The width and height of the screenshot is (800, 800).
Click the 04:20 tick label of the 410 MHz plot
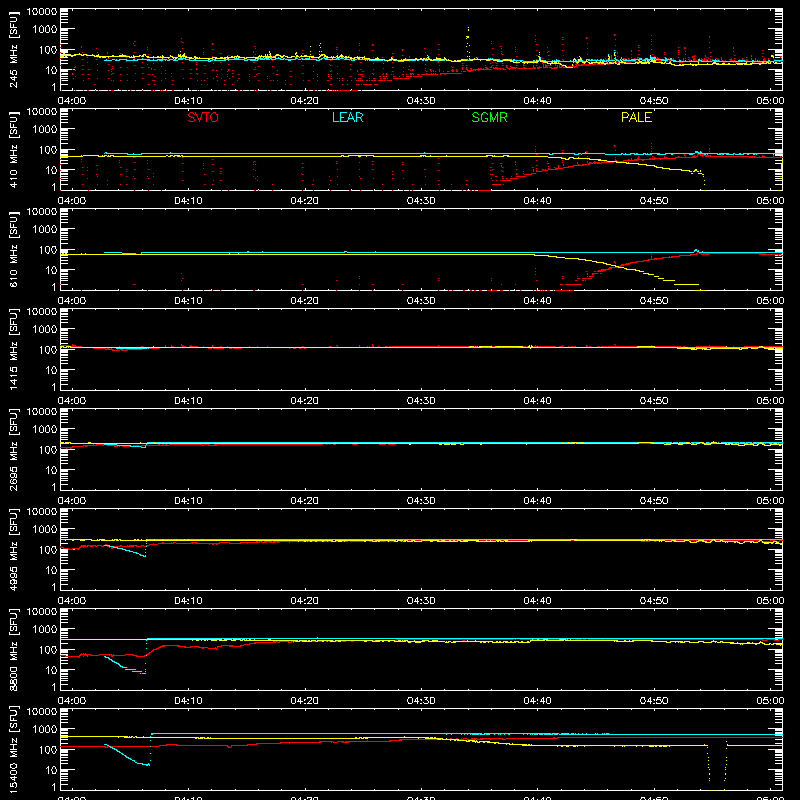(x=305, y=201)
